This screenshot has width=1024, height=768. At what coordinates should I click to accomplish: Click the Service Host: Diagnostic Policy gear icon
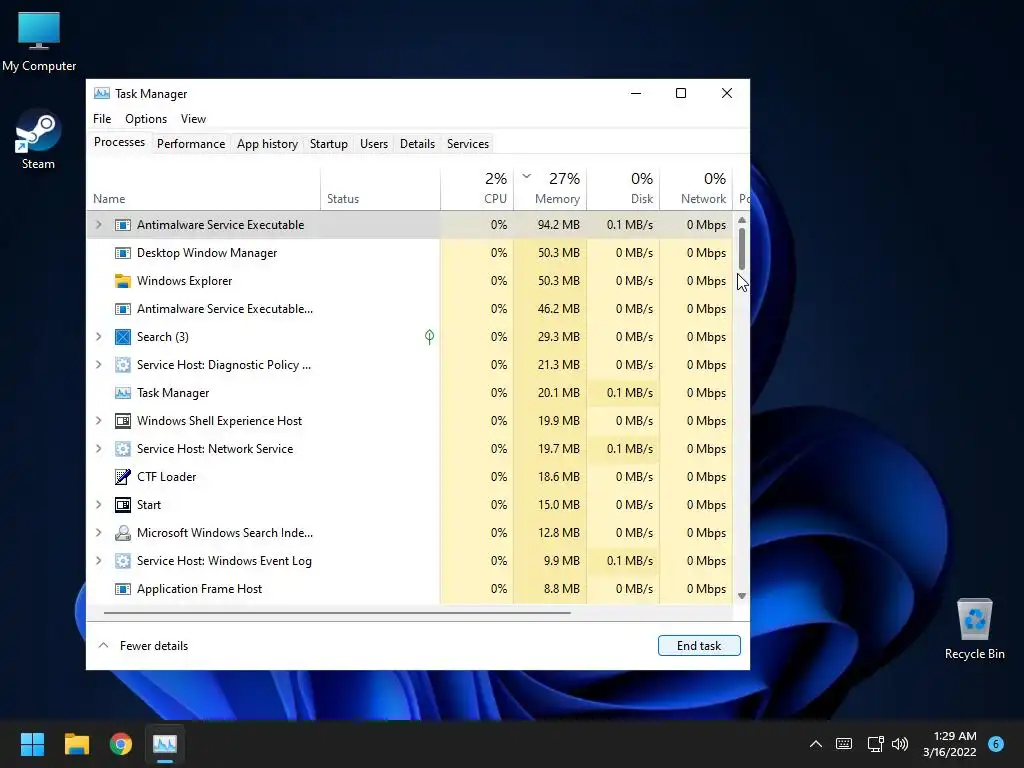click(x=123, y=365)
